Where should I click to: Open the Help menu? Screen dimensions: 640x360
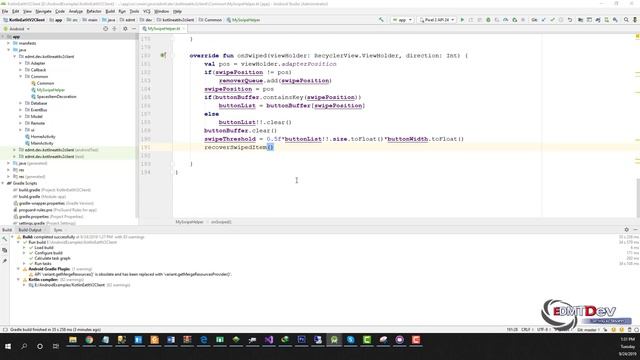pyautogui.click(x=177, y=11)
